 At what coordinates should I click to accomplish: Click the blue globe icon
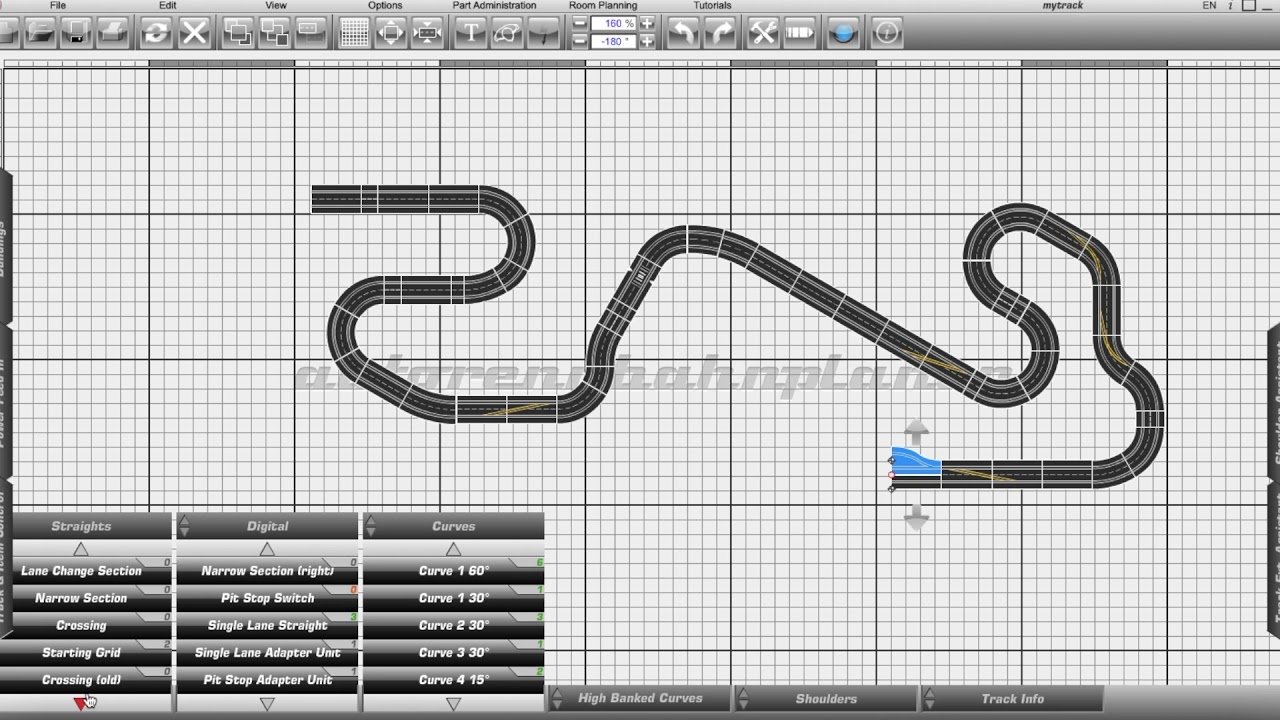point(843,33)
